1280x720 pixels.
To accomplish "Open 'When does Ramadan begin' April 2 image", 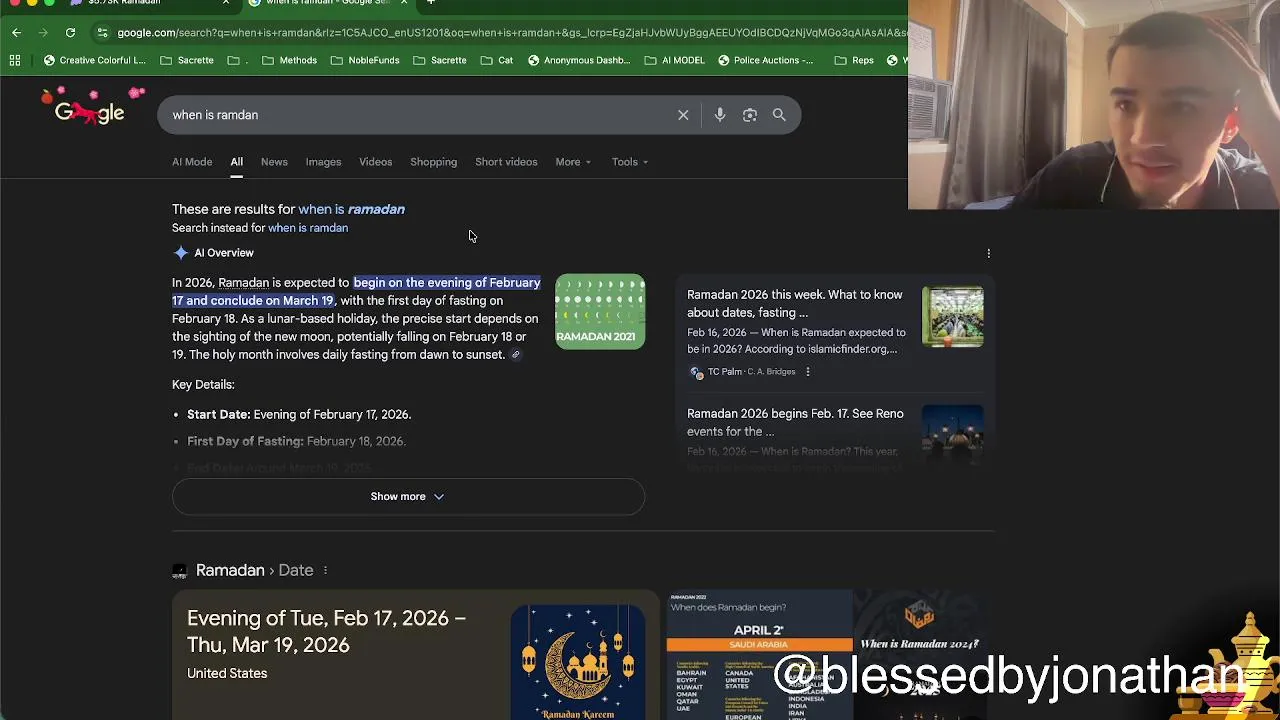I will [x=759, y=655].
